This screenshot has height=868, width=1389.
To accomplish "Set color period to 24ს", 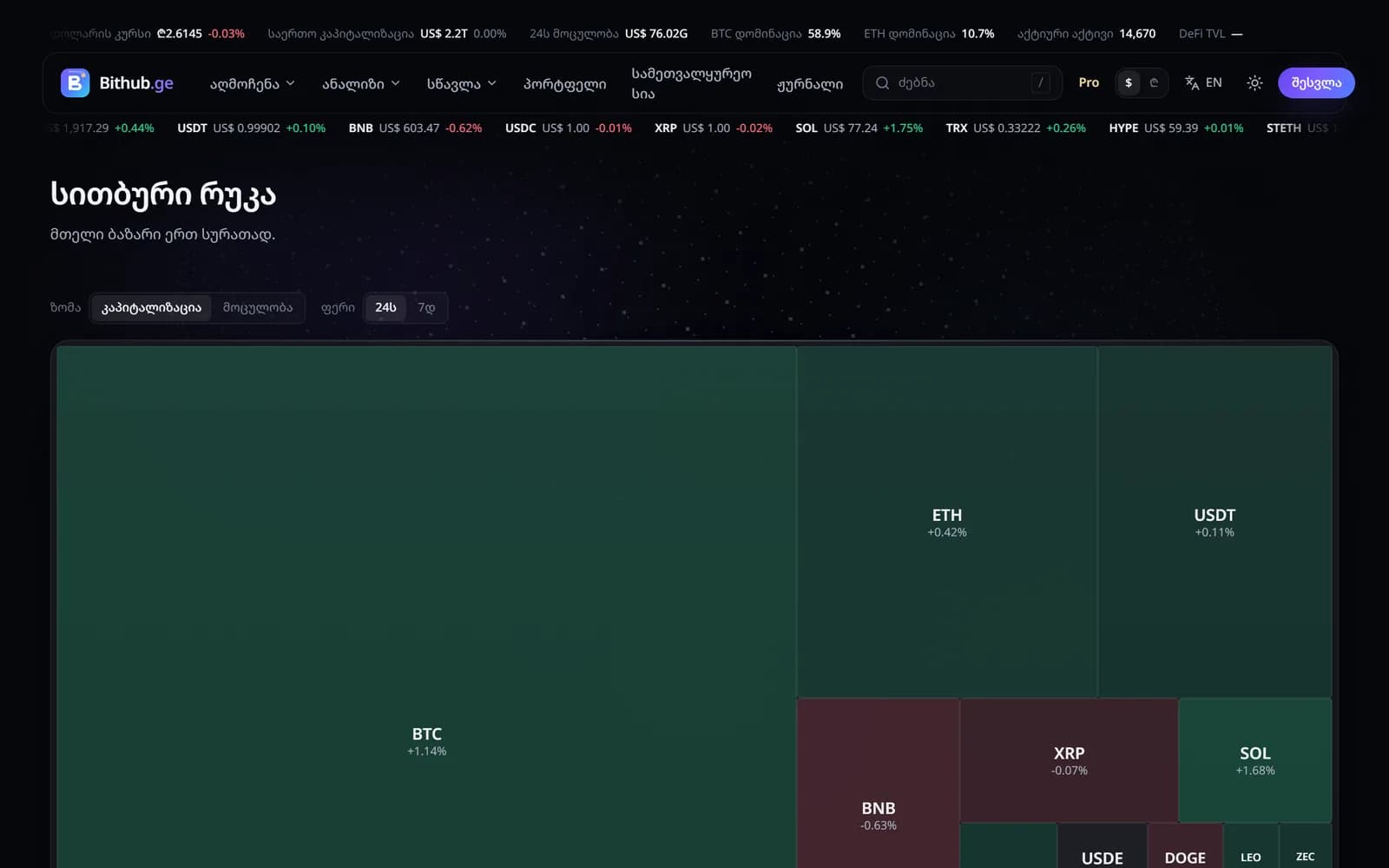I will pyautogui.click(x=385, y=307).
